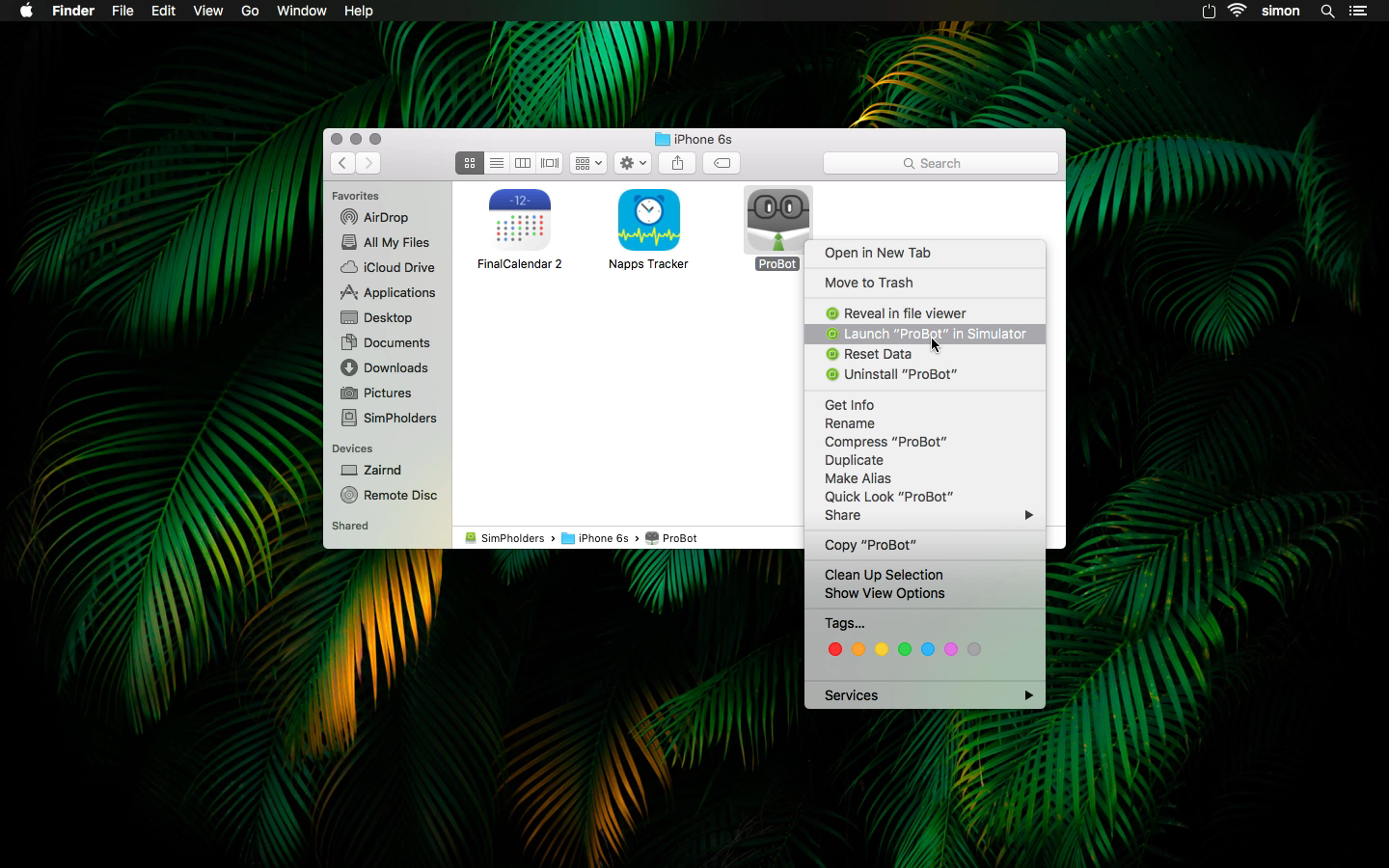Open the simon user menu
This screenshot has width=1389, height=868.
click(x=1281, y=11)
